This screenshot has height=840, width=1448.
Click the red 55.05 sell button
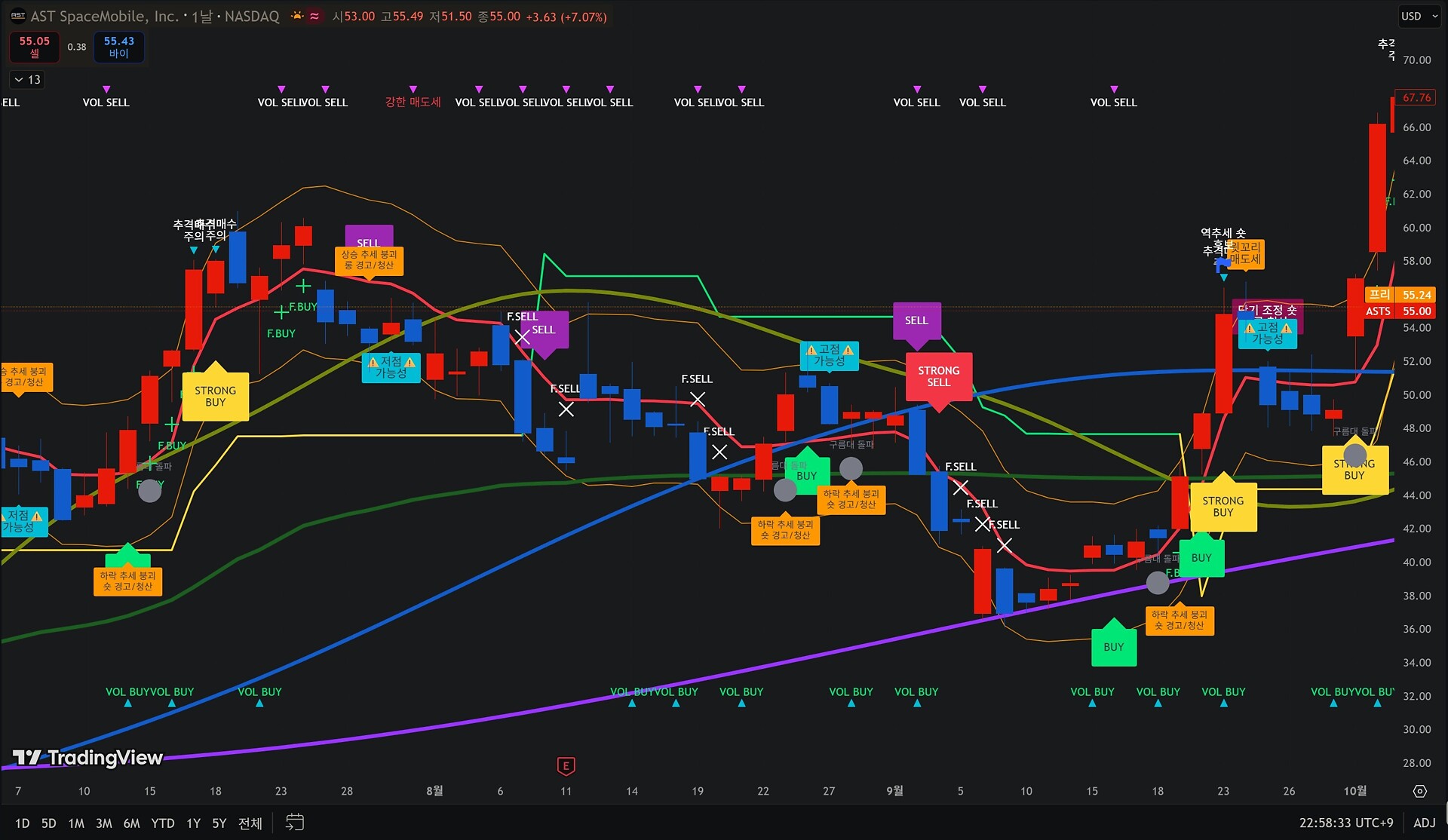click(35, 47)
